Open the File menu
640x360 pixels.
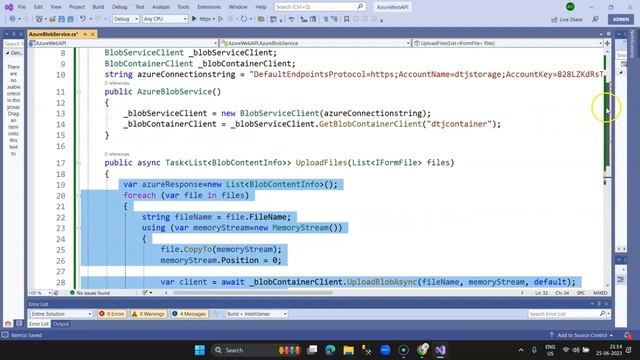pyautogui.click(x=22, y=7)
